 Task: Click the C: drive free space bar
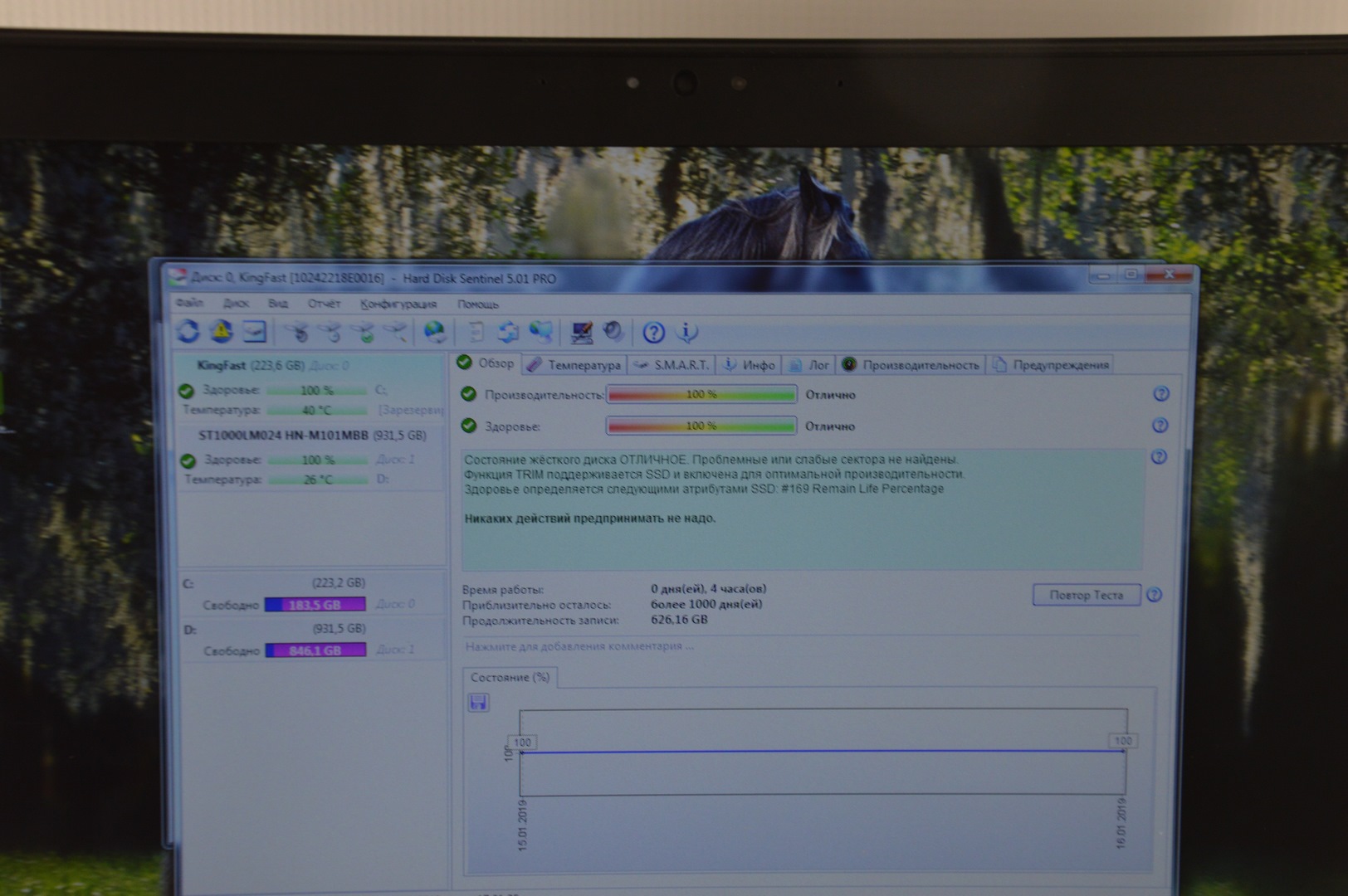point(315,605)
